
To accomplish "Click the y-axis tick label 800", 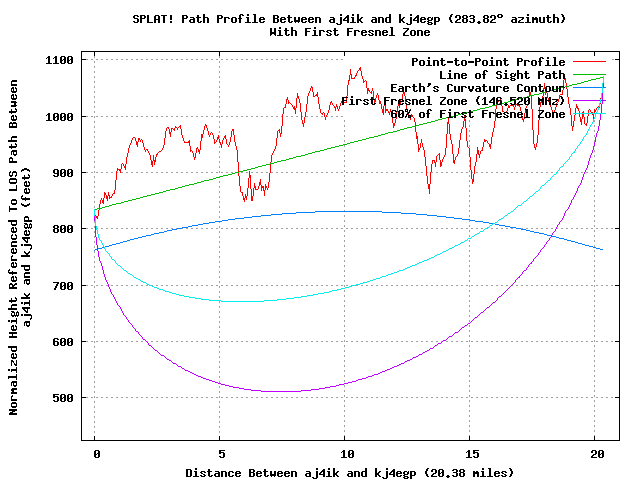I will click(63, 229).
